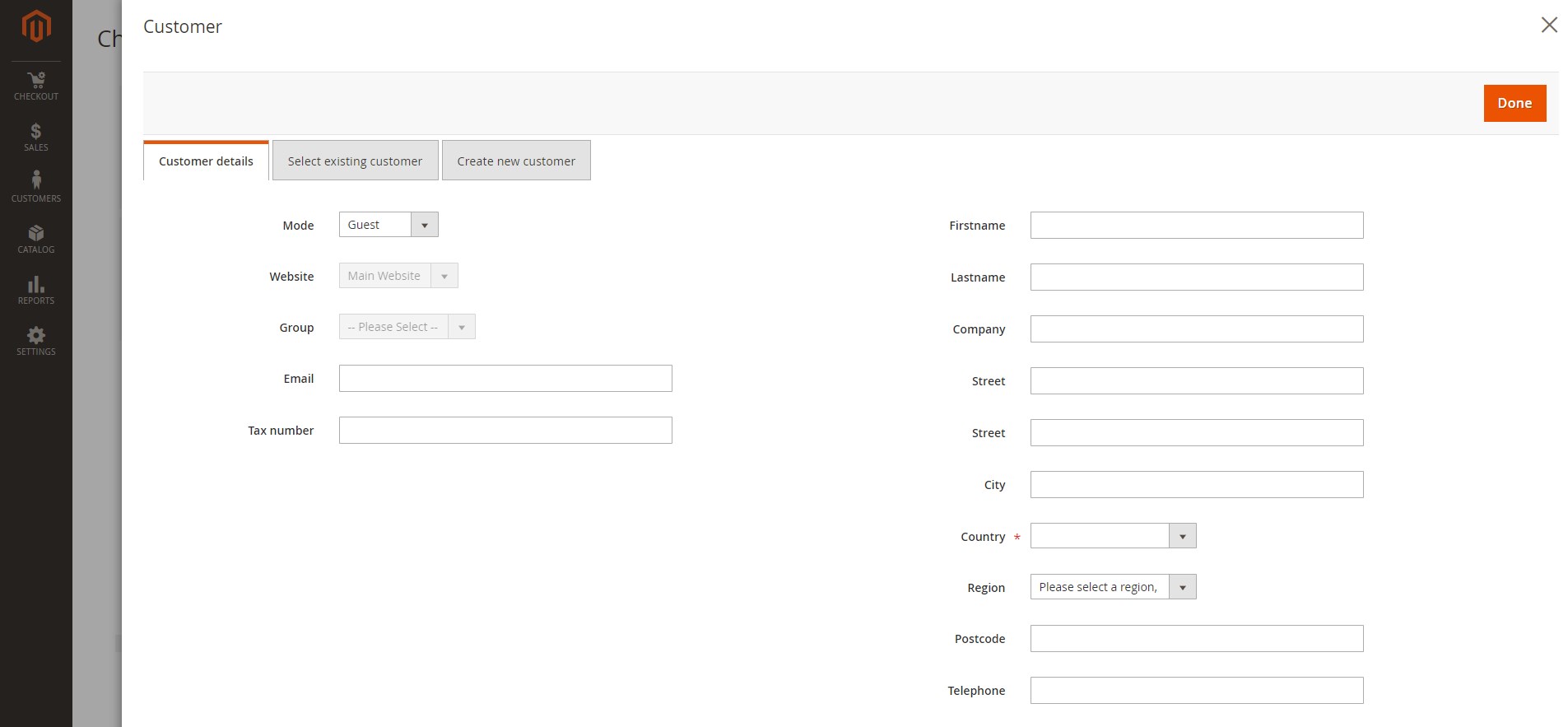
Task: Focus the Lastname input field
Action: coord(1197,277)
